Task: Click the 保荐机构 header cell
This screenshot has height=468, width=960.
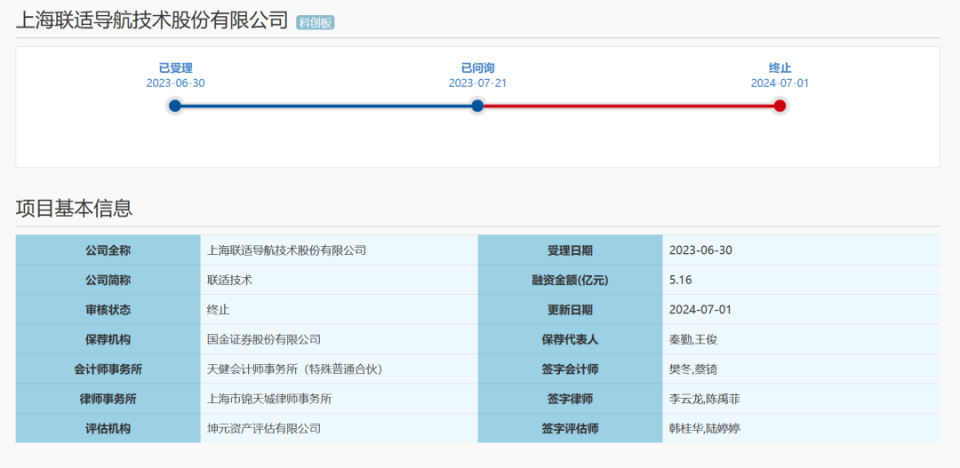Action: click(108, 339)
